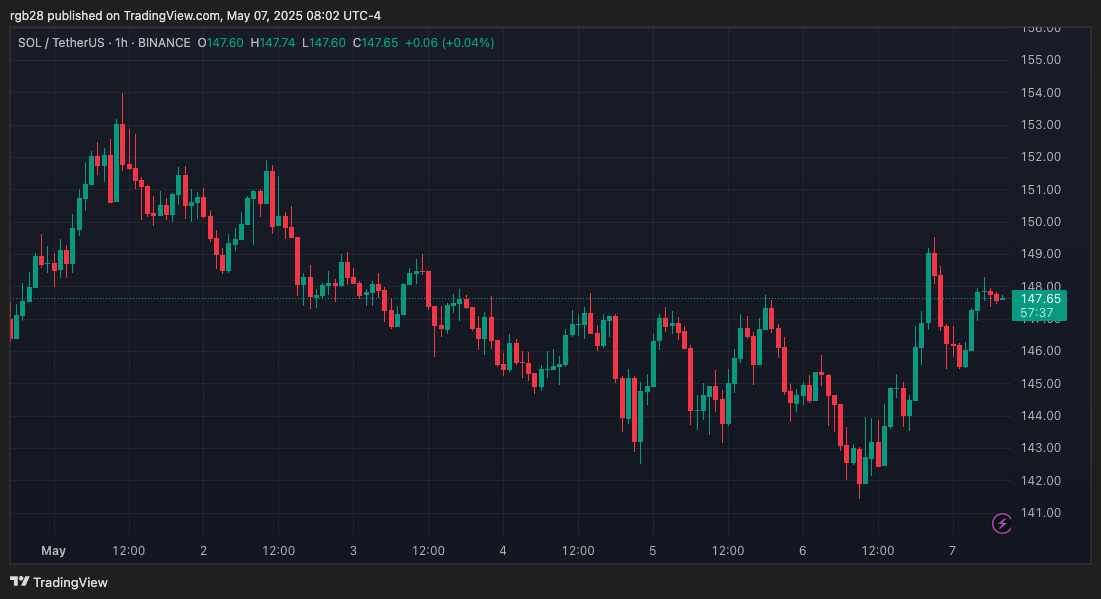1101x599 pixels.
Task: Click the 1h interval label in chart legend
Action: 124,43
